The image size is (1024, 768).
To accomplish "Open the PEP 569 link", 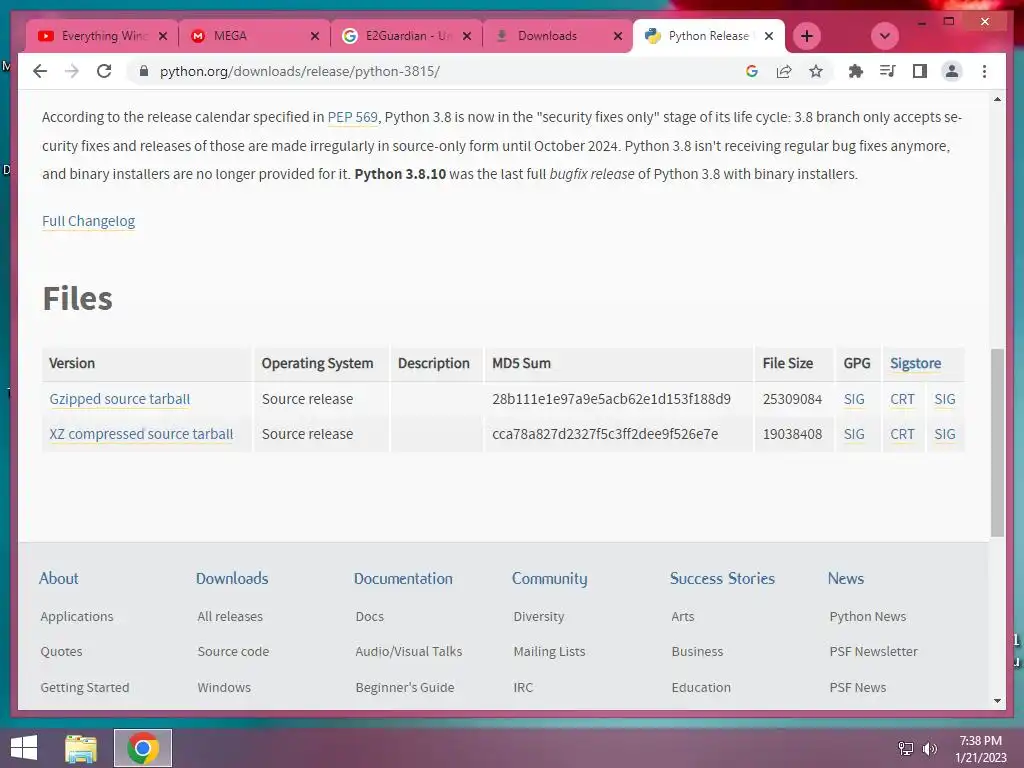I will [353, 117].
